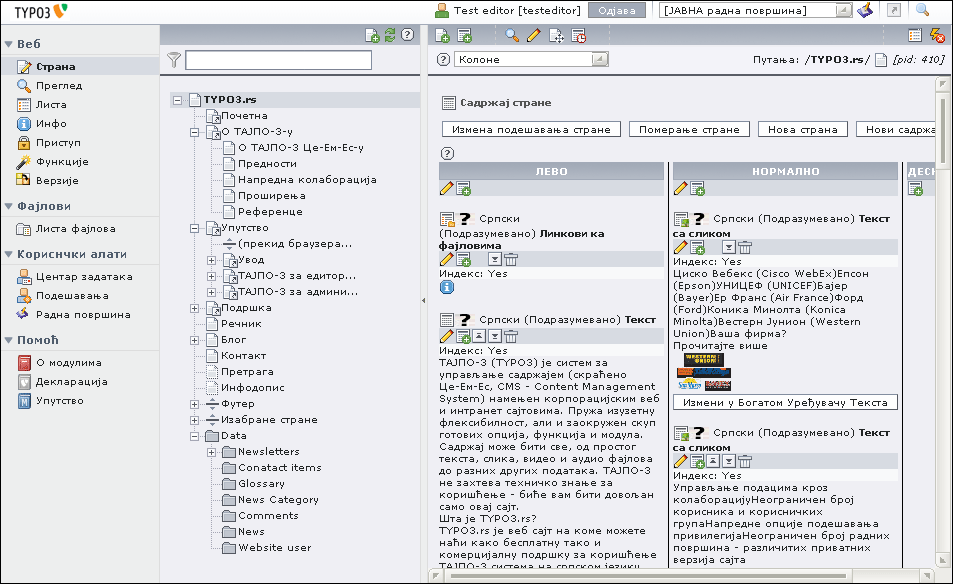Click the horizontal scrollbar of the content area
Image resolution: width=953 pixels, height=584 pixels.
649,575
